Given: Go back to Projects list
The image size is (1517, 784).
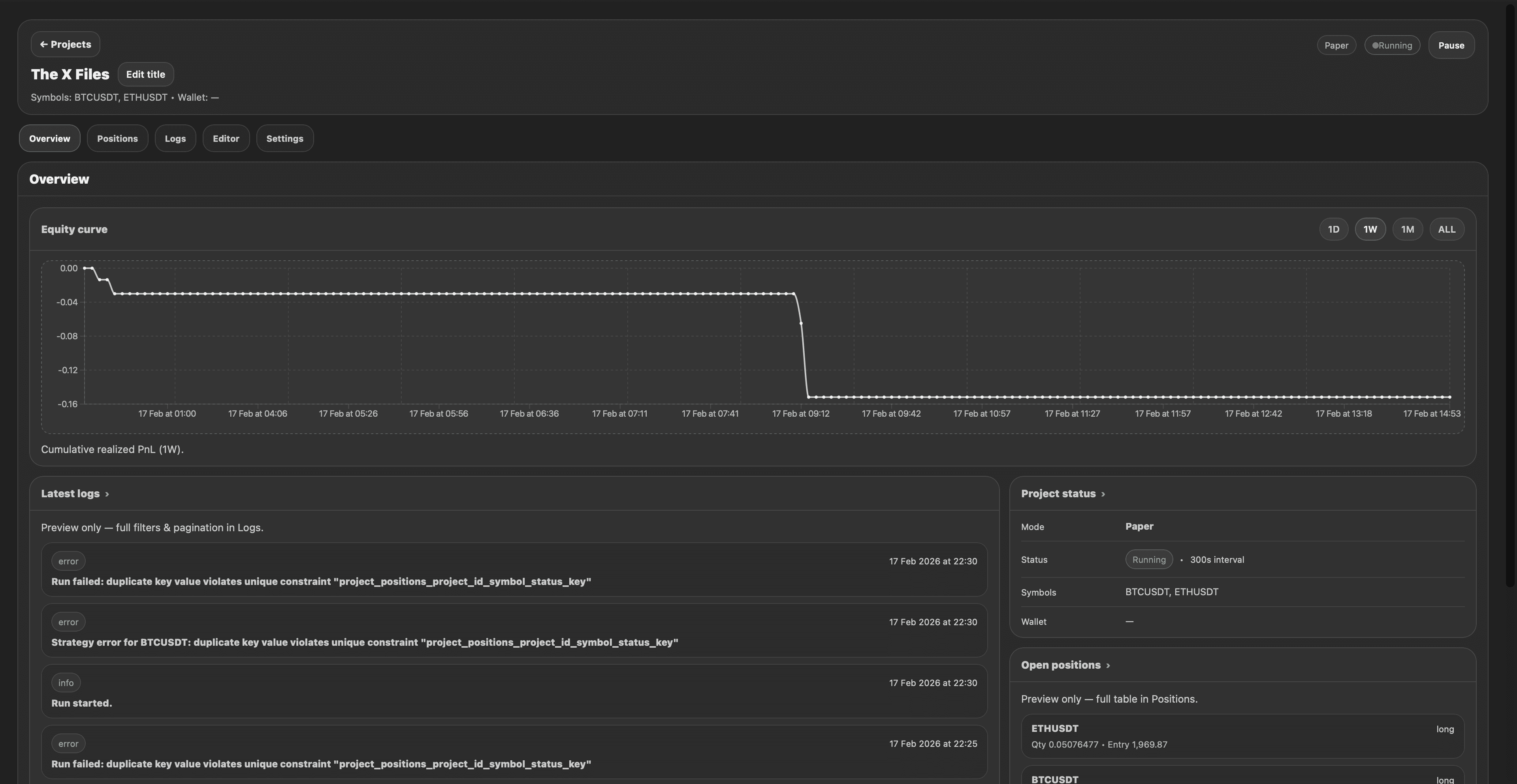Looking at the screenshot, I should tap(65, 44).
